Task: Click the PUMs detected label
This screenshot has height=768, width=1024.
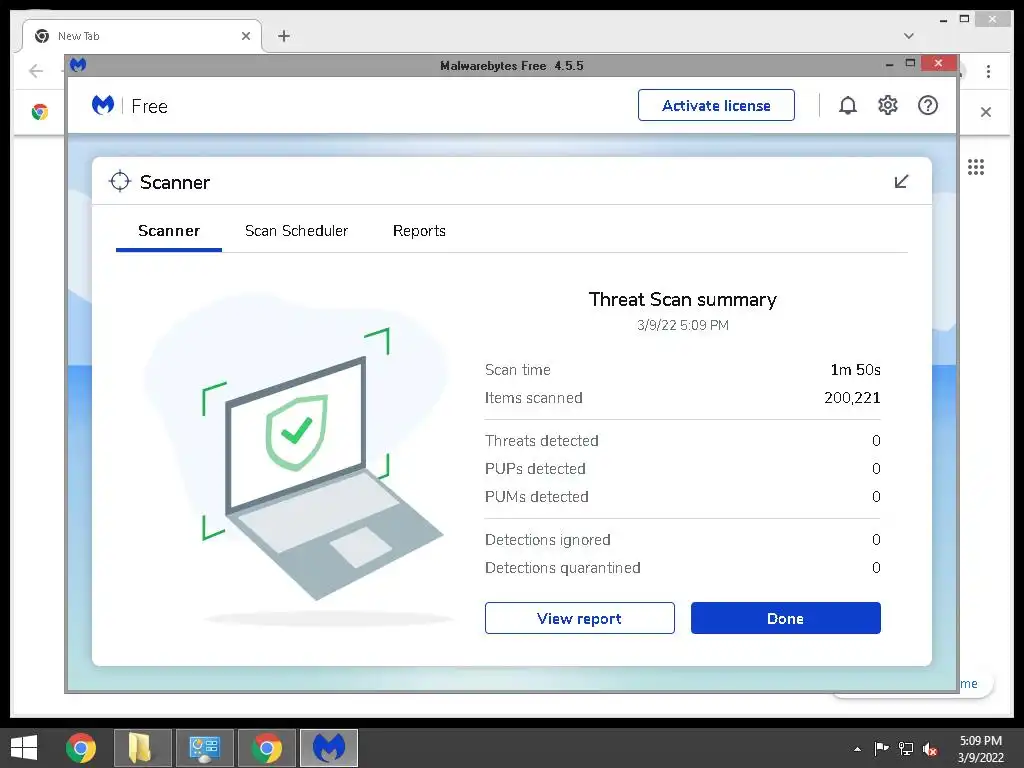Action: coord(536,497)
